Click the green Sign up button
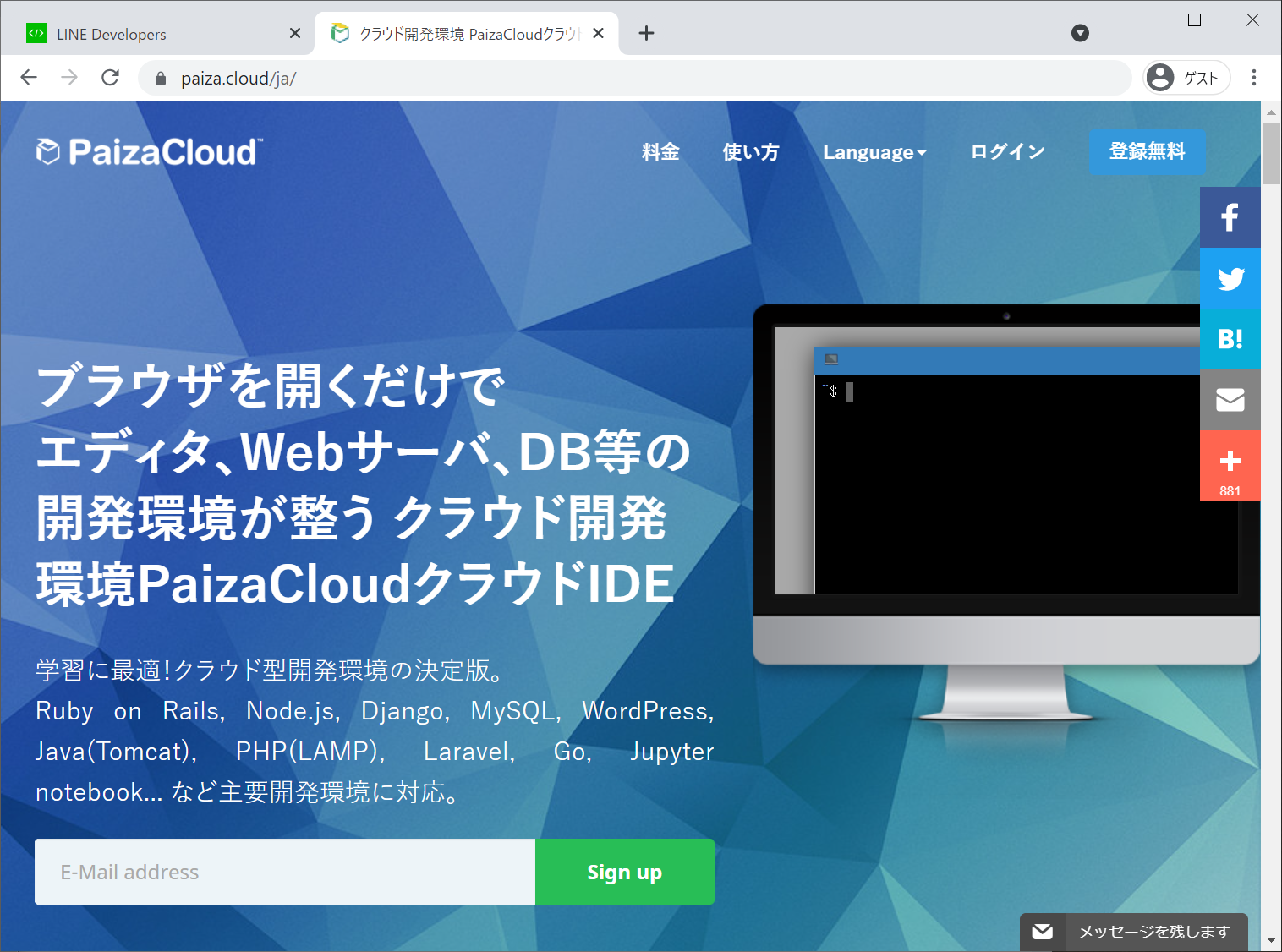This screenshot has height=952, width=1282. pyautogui.click(x=625, y=872)
